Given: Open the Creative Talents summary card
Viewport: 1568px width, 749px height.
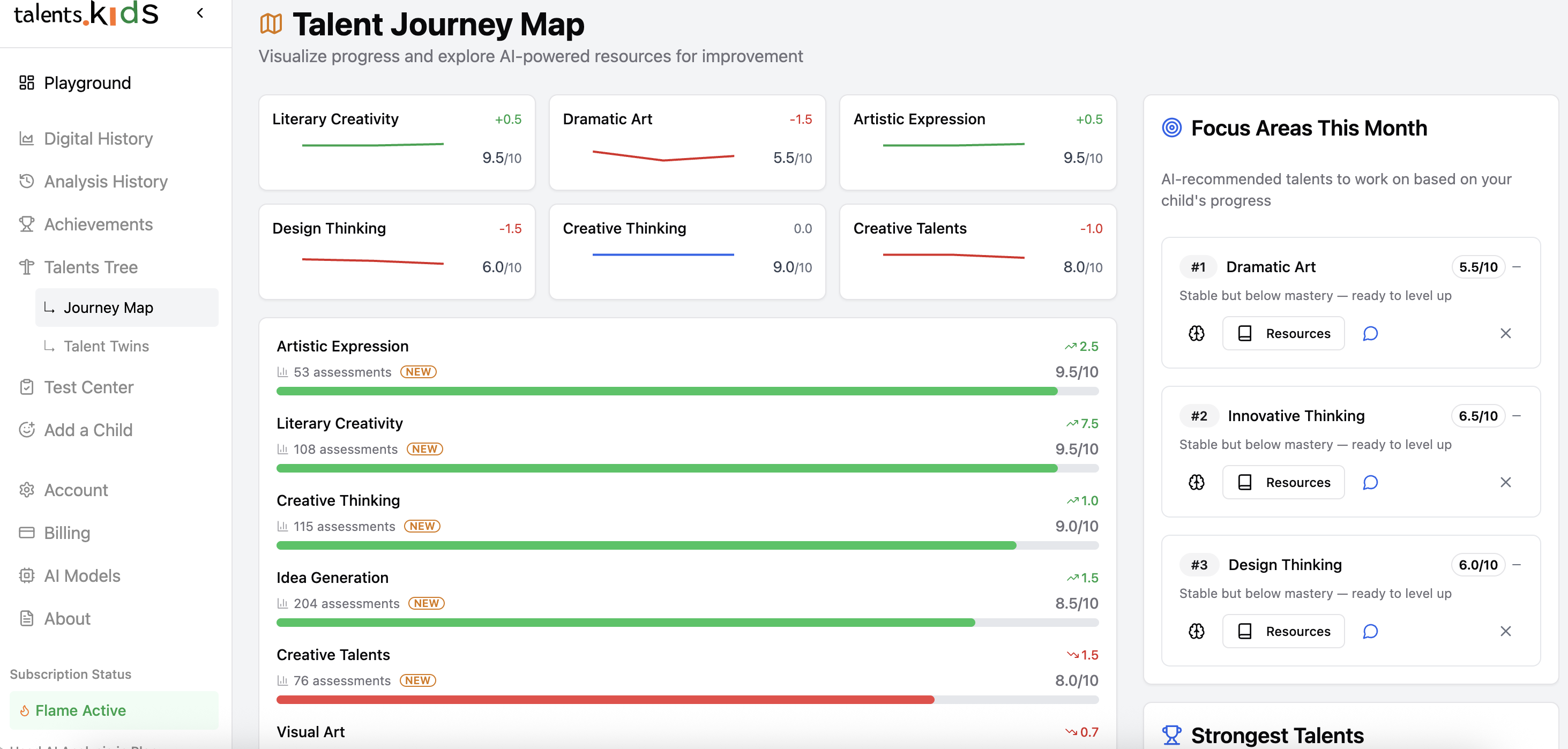Looking at the screenshot, I should (977, 251).
